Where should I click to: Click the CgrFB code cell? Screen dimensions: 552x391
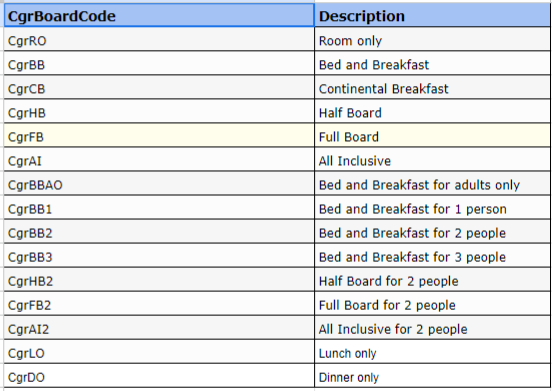tap(159, 137)
